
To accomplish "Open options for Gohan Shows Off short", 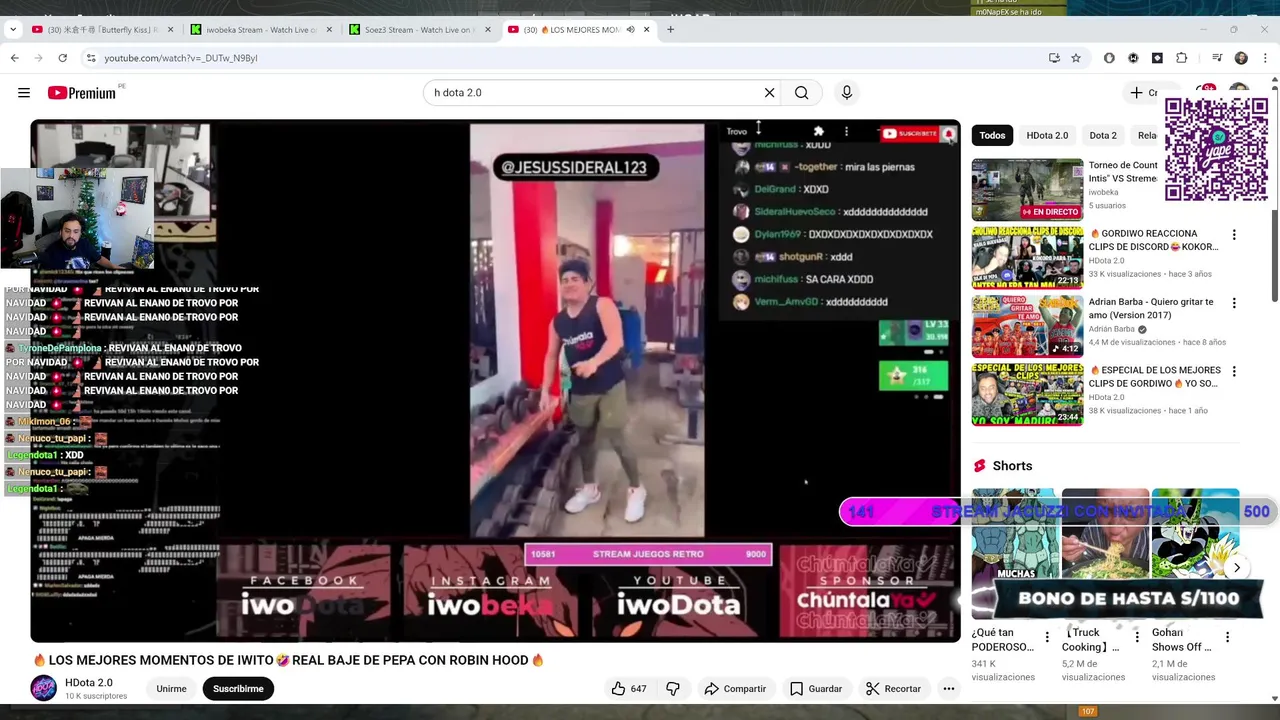I will pyautogui.click(x=1227, y=637).
